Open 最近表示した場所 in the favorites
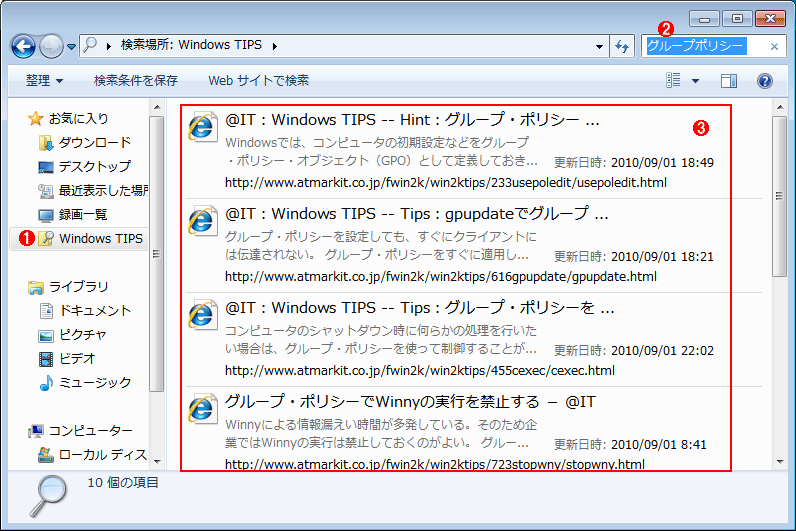Image resolution: width=796 pixels, height=531 pixels. pos(104,190)
